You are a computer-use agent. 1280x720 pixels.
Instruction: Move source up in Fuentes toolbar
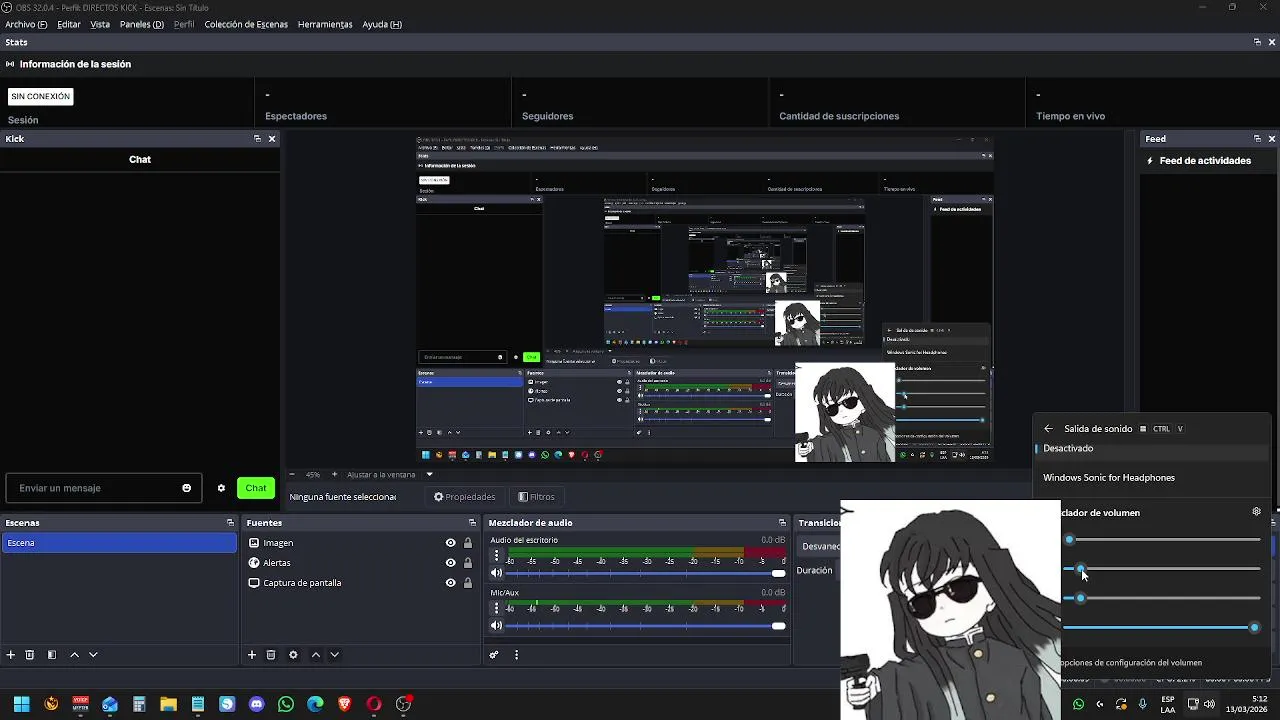point(315,655)
